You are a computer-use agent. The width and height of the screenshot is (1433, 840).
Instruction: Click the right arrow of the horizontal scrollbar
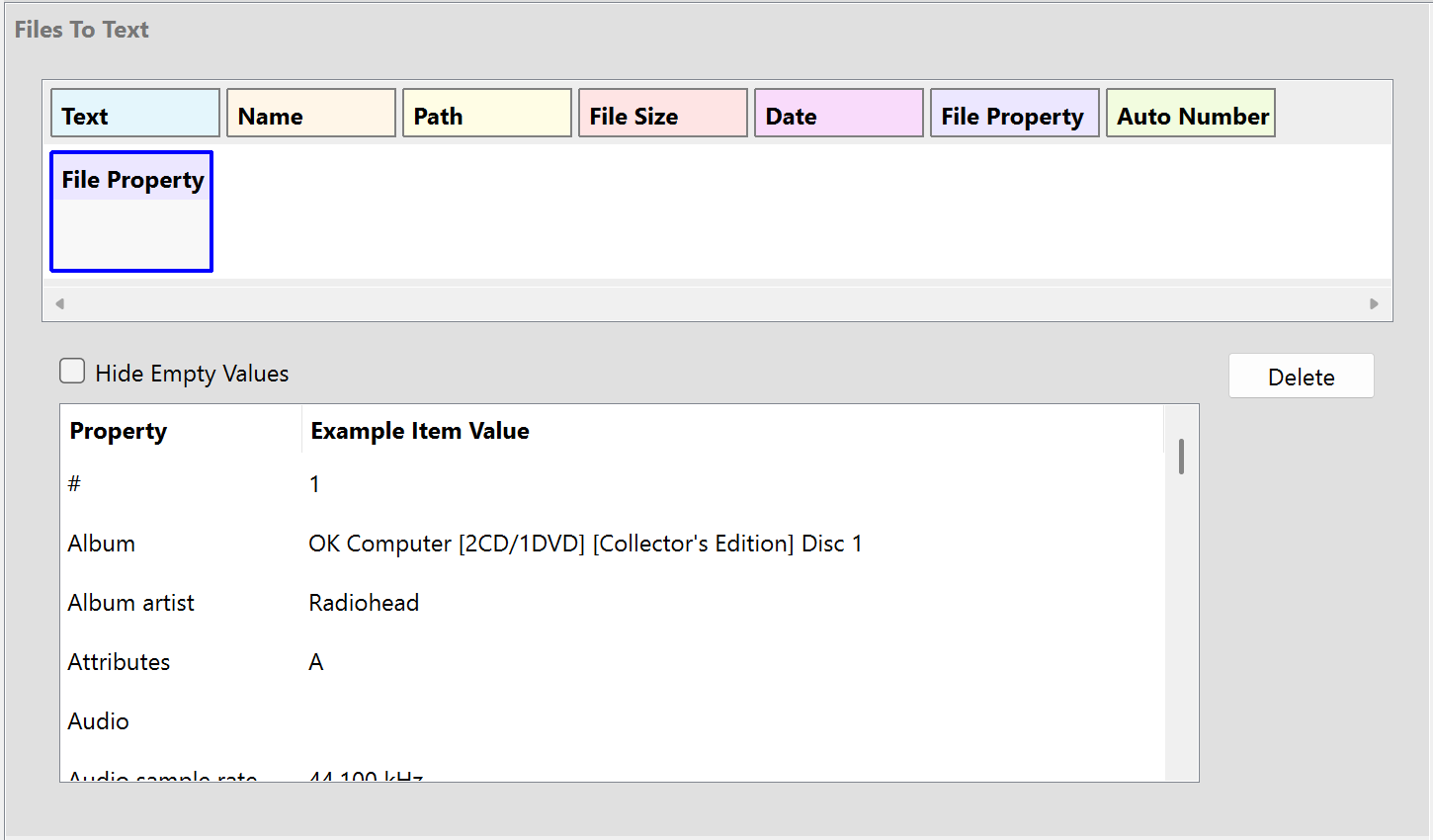pyautogui.click(x=1374, y=303)
